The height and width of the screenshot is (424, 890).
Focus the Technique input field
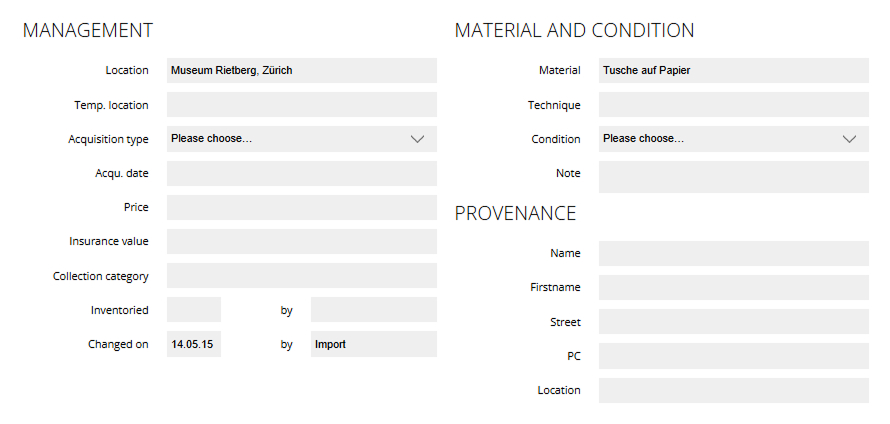pos(733,105)
